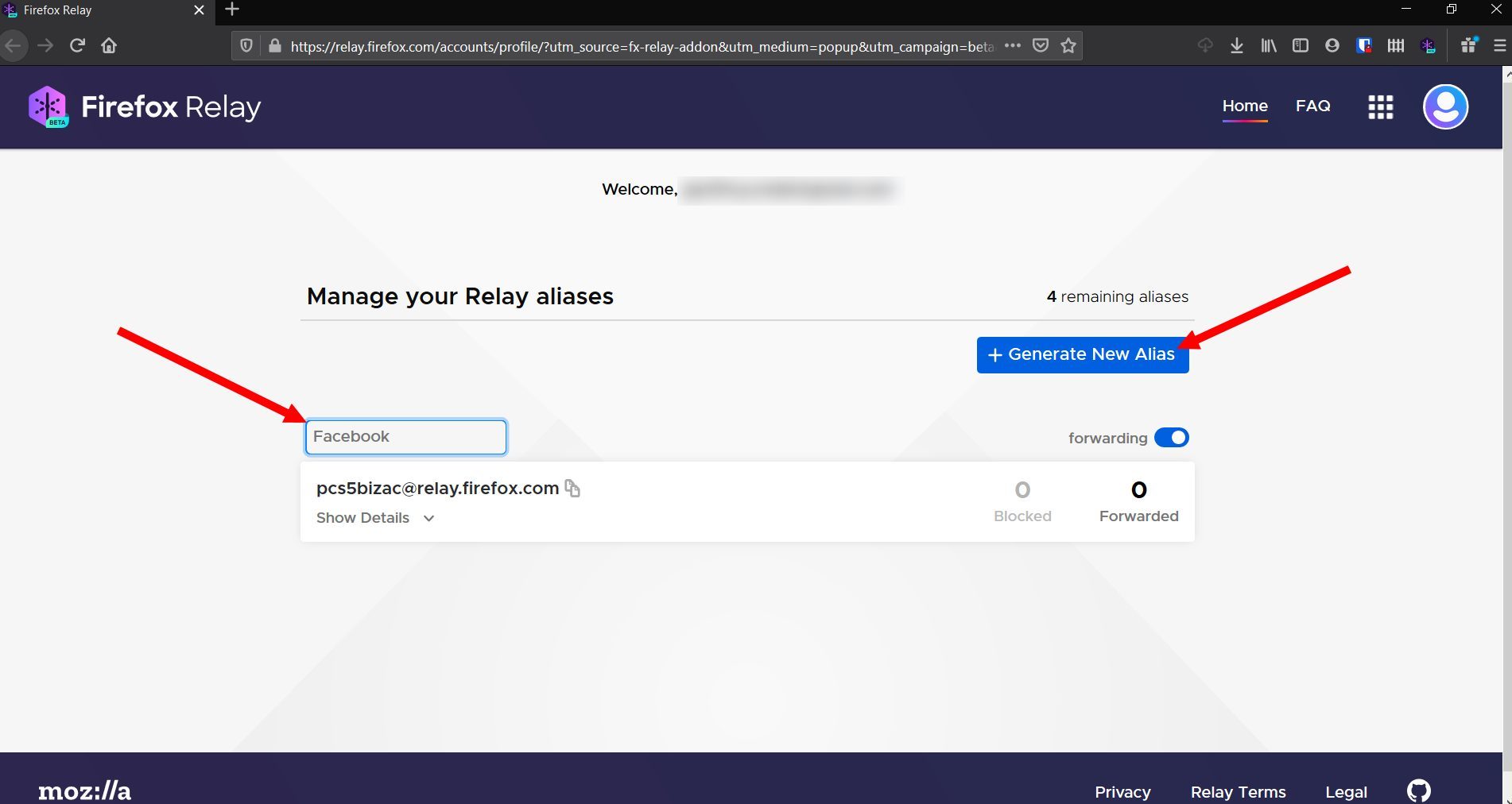Go forward to next page
The height and width of the screenshot is (804, 1512).
(x=45, y=45)
